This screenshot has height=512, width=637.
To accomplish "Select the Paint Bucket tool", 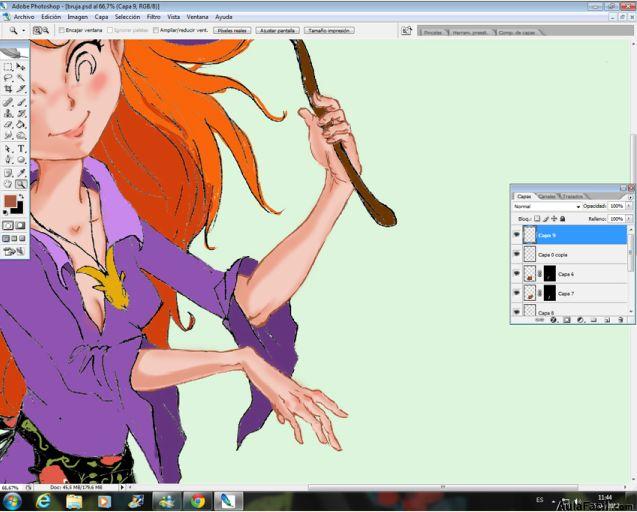I will (x=21, y=124).
